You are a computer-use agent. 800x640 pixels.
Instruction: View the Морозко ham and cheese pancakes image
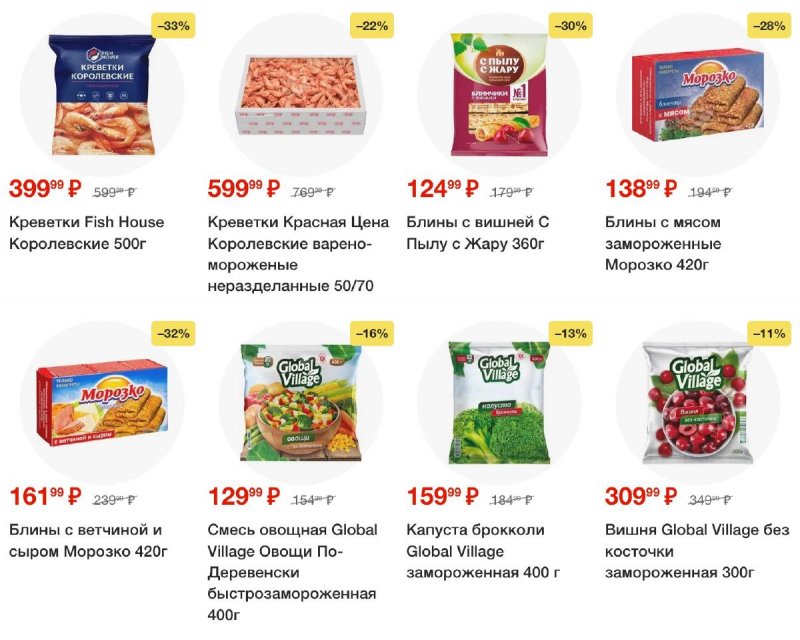point(102,403)
